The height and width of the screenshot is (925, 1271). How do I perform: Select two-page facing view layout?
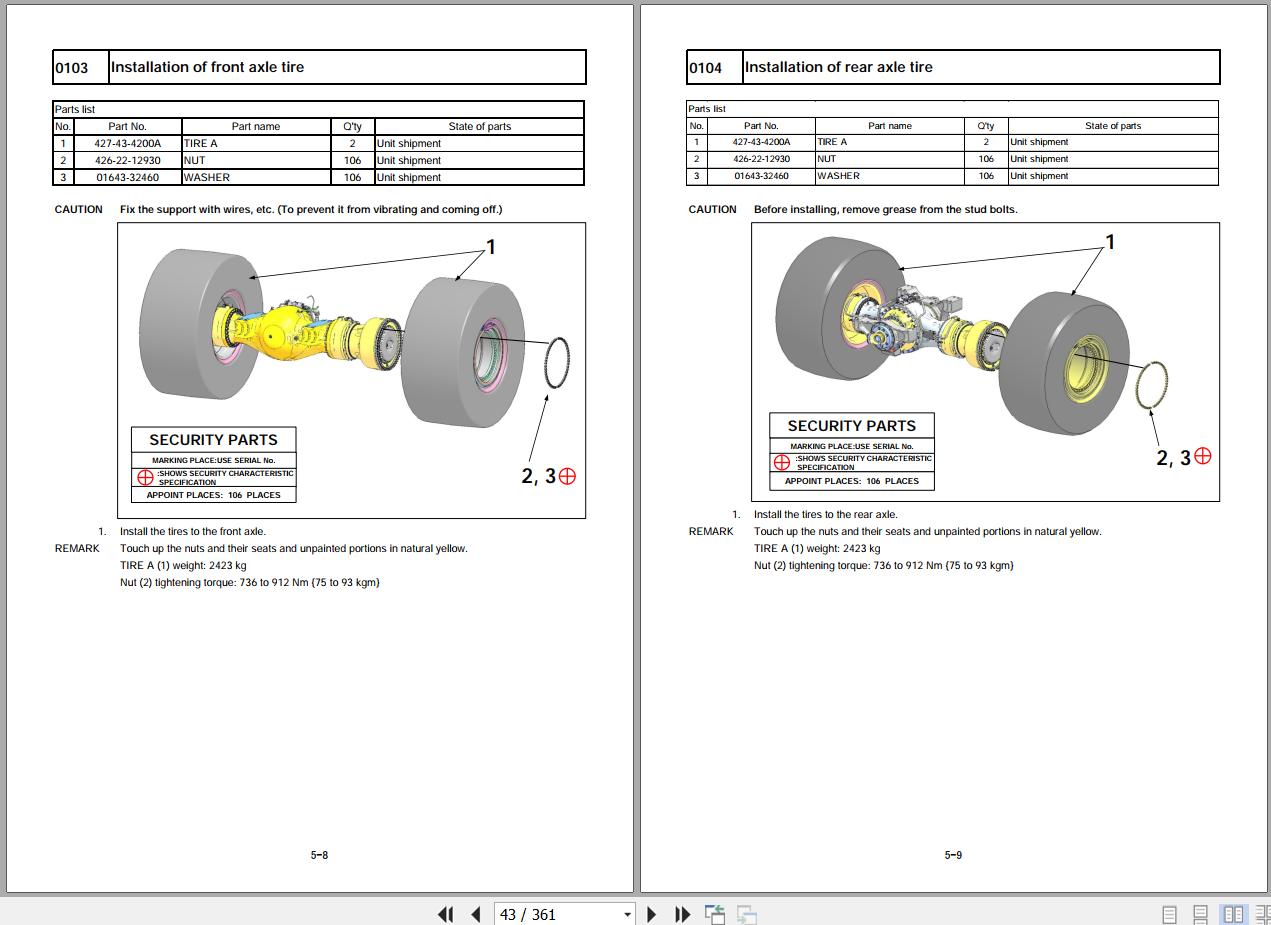pos(1233,914)
